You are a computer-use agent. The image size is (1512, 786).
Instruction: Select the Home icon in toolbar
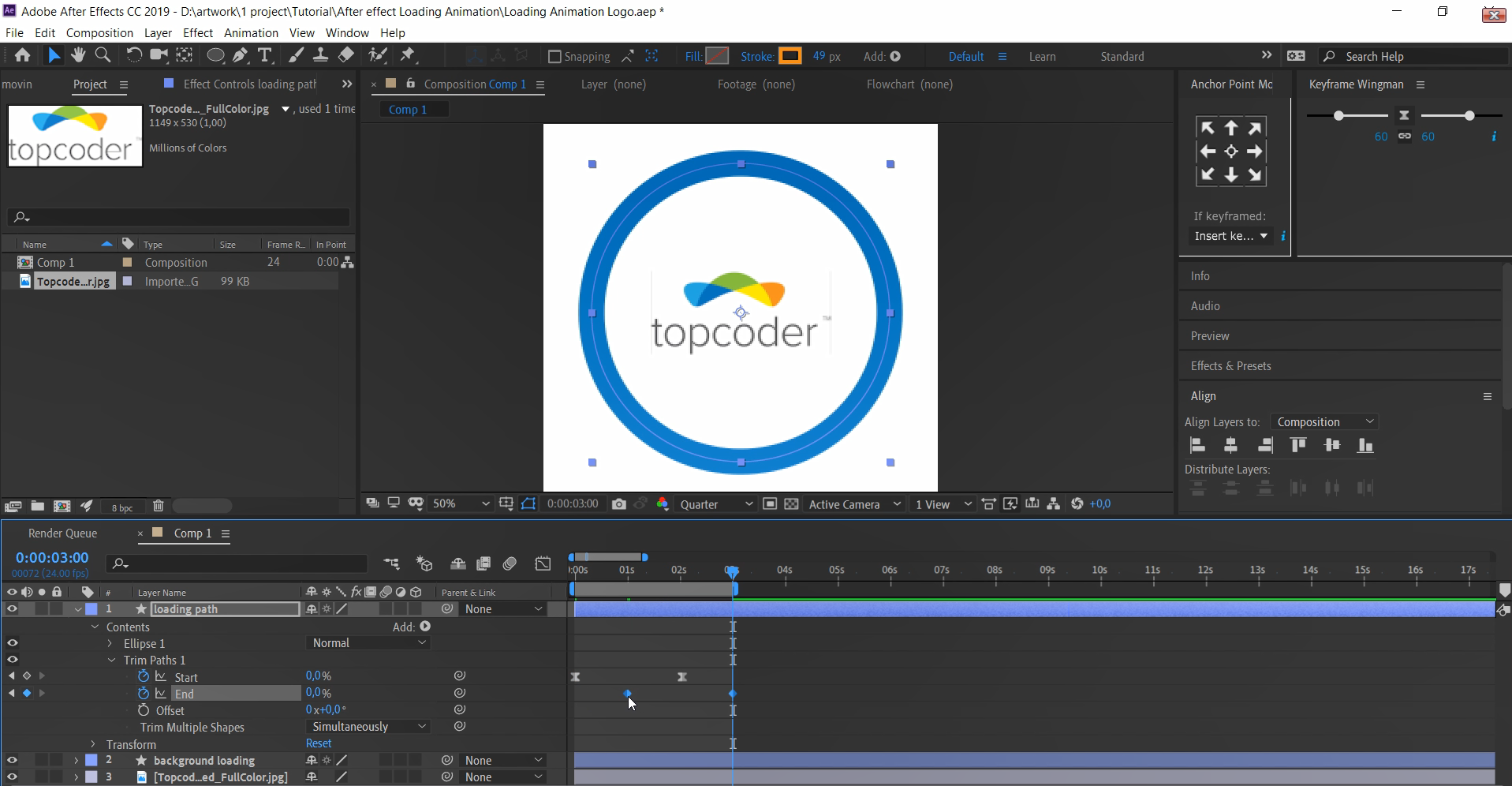point(22,55)
